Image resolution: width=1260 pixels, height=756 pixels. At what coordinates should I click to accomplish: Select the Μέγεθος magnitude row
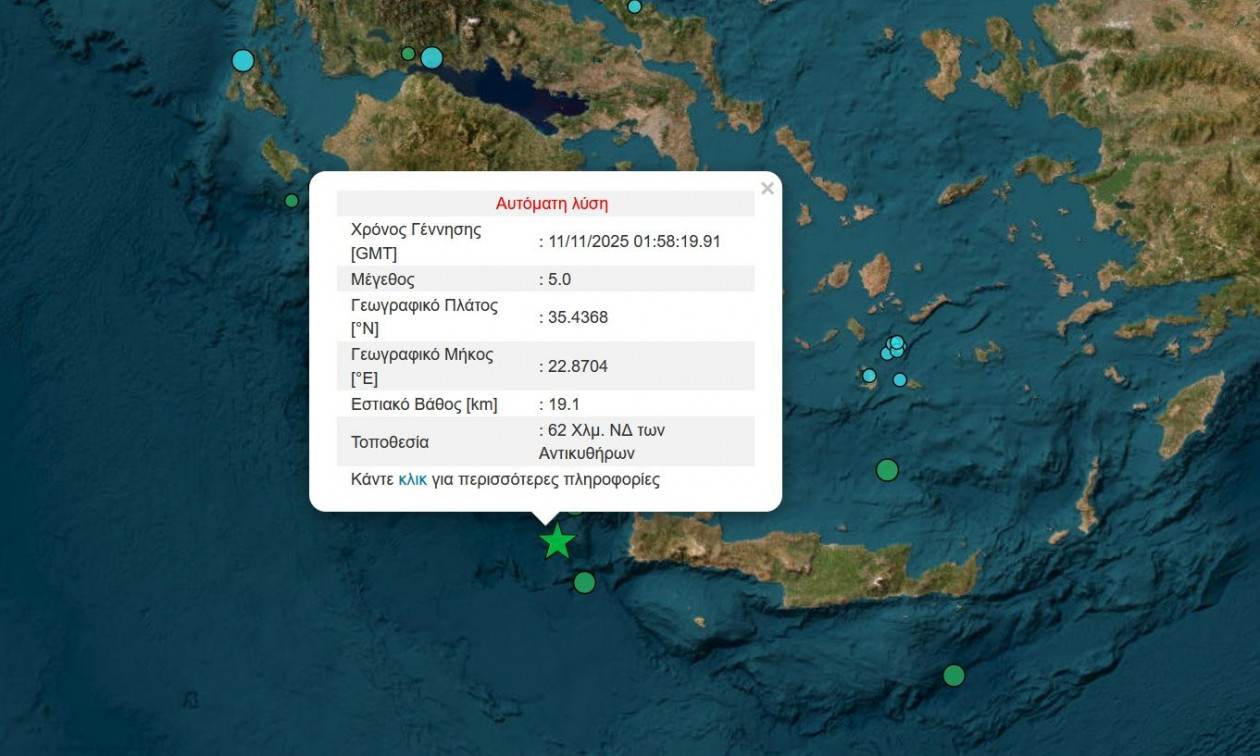click(440, 279)
